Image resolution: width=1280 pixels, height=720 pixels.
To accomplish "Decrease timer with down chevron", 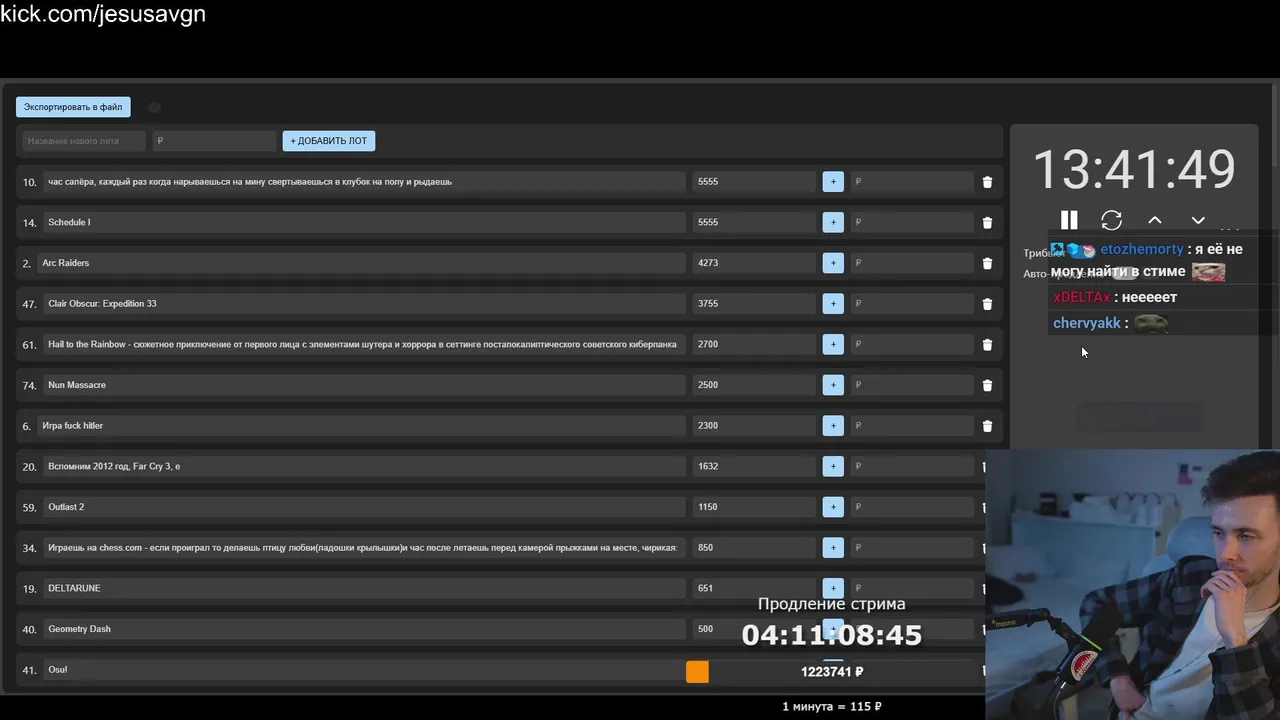I will point(1198,220).
